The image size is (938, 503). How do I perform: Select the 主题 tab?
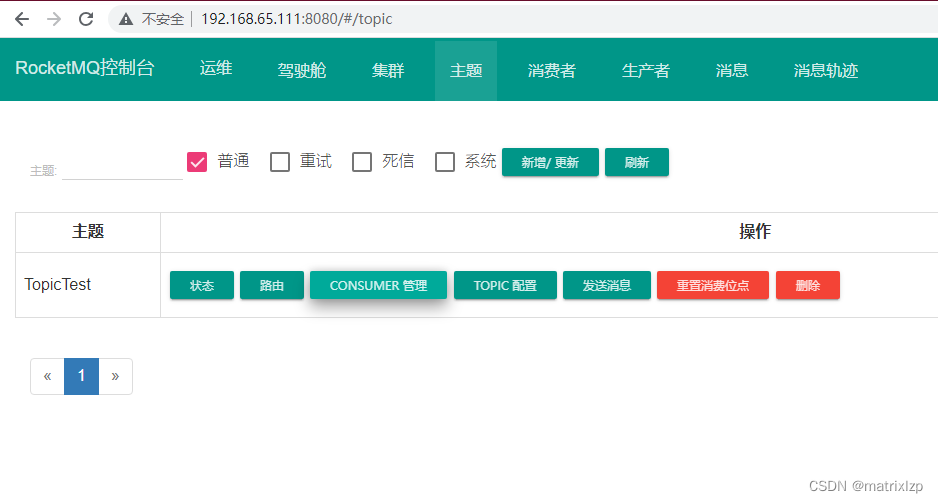tap(466, 71)
